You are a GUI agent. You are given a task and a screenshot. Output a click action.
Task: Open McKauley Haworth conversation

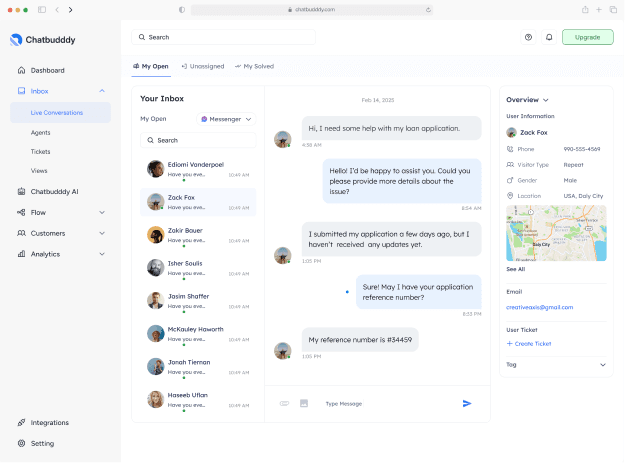(x=198, y=334)
